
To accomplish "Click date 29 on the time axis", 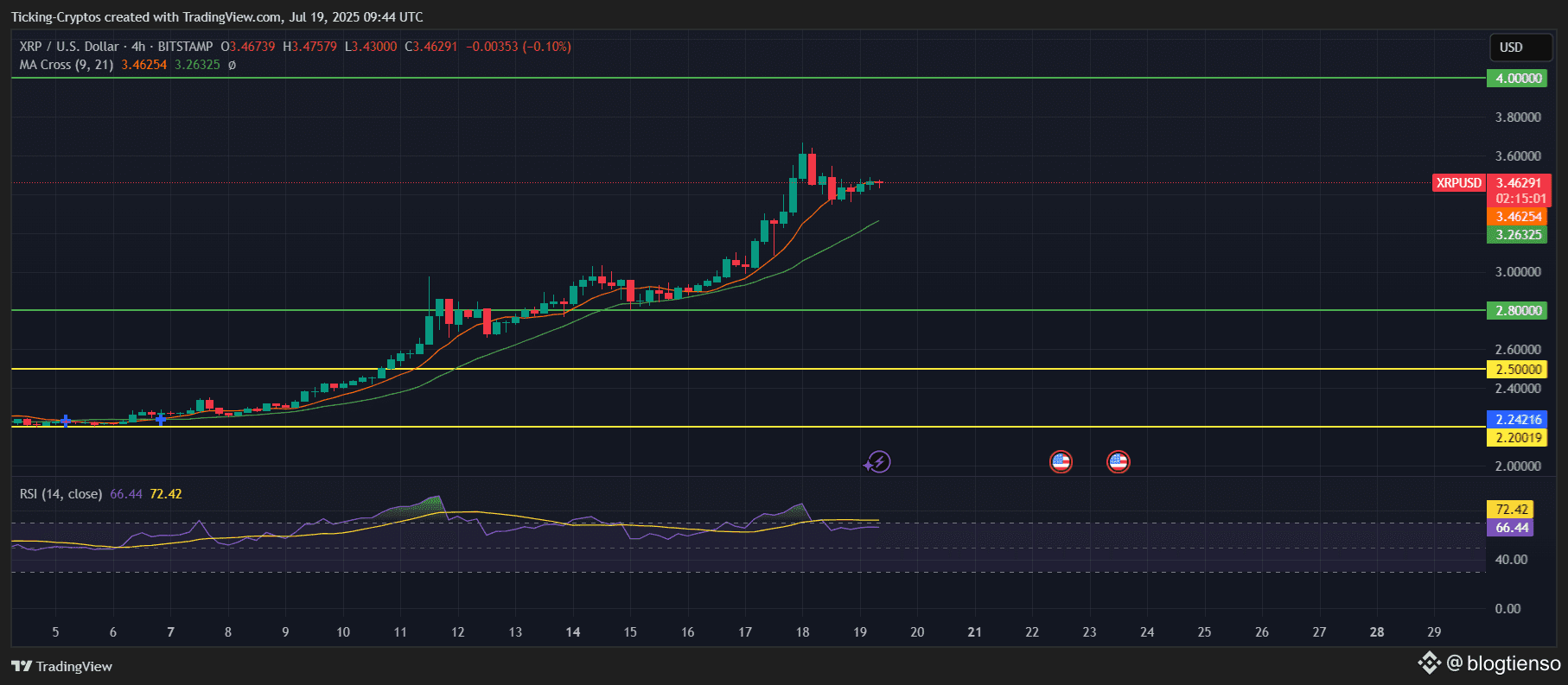I will click(1434, 632).
